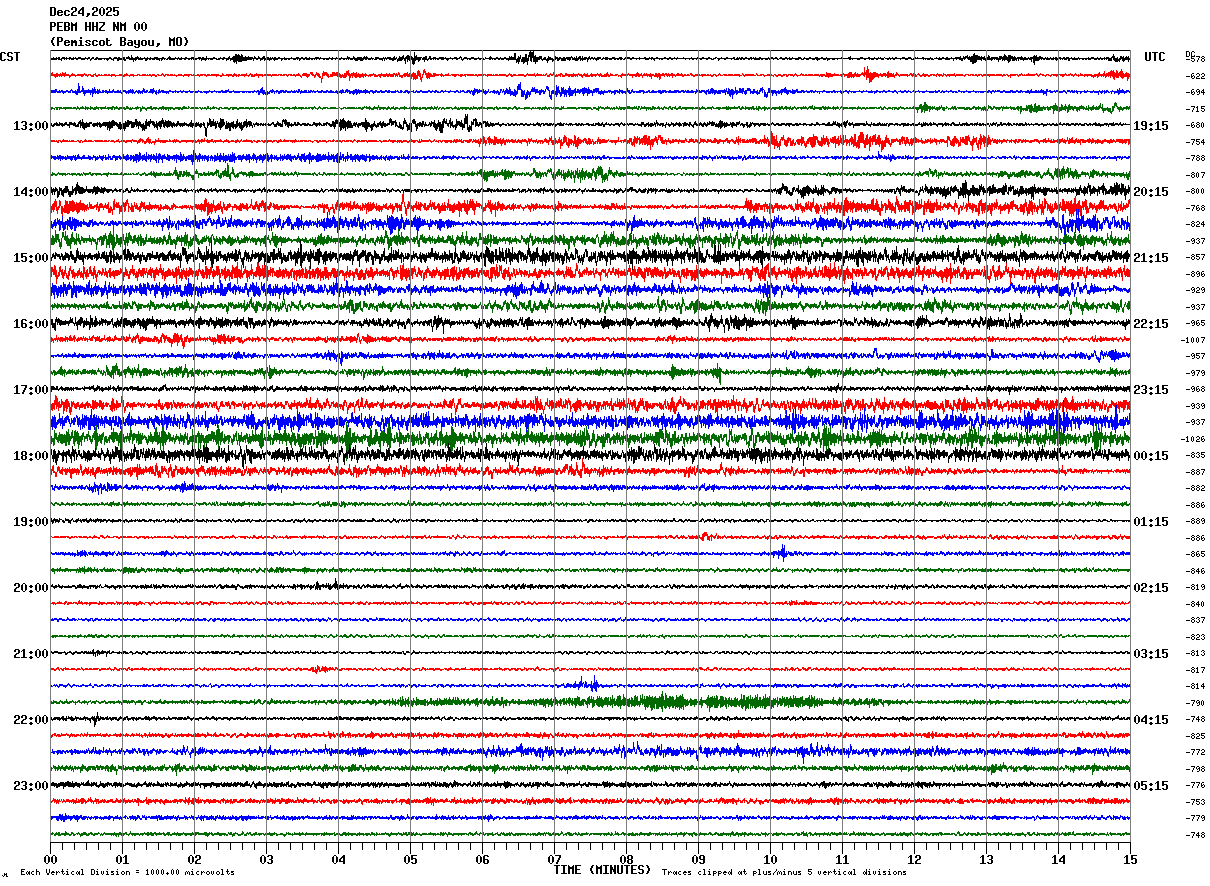Click the 03:15 UTC time label

coord(1151,654)
